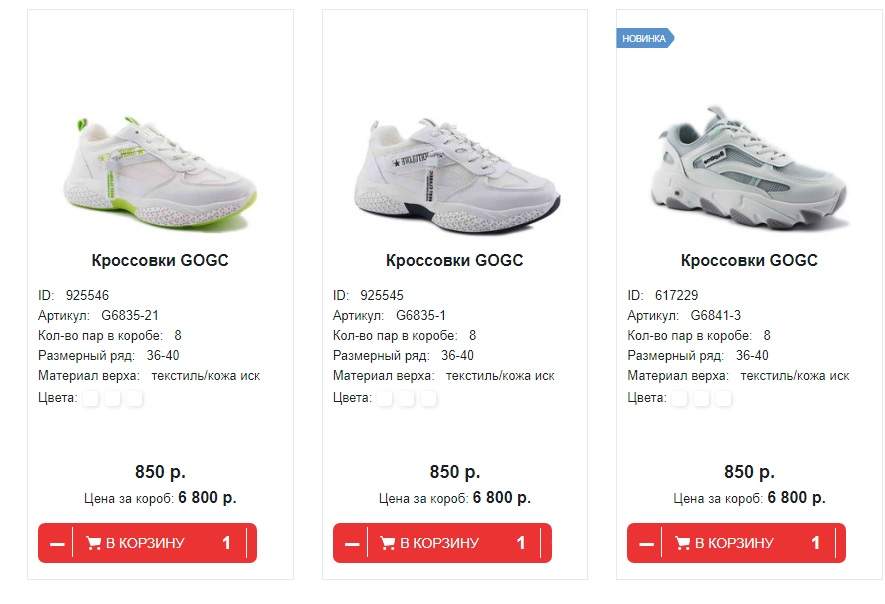This screenshot has height=604, width=885.
Task: Add green-soled sneaker G6835-21 to cart
Action: pyautogui.click(x=135, y=544)
